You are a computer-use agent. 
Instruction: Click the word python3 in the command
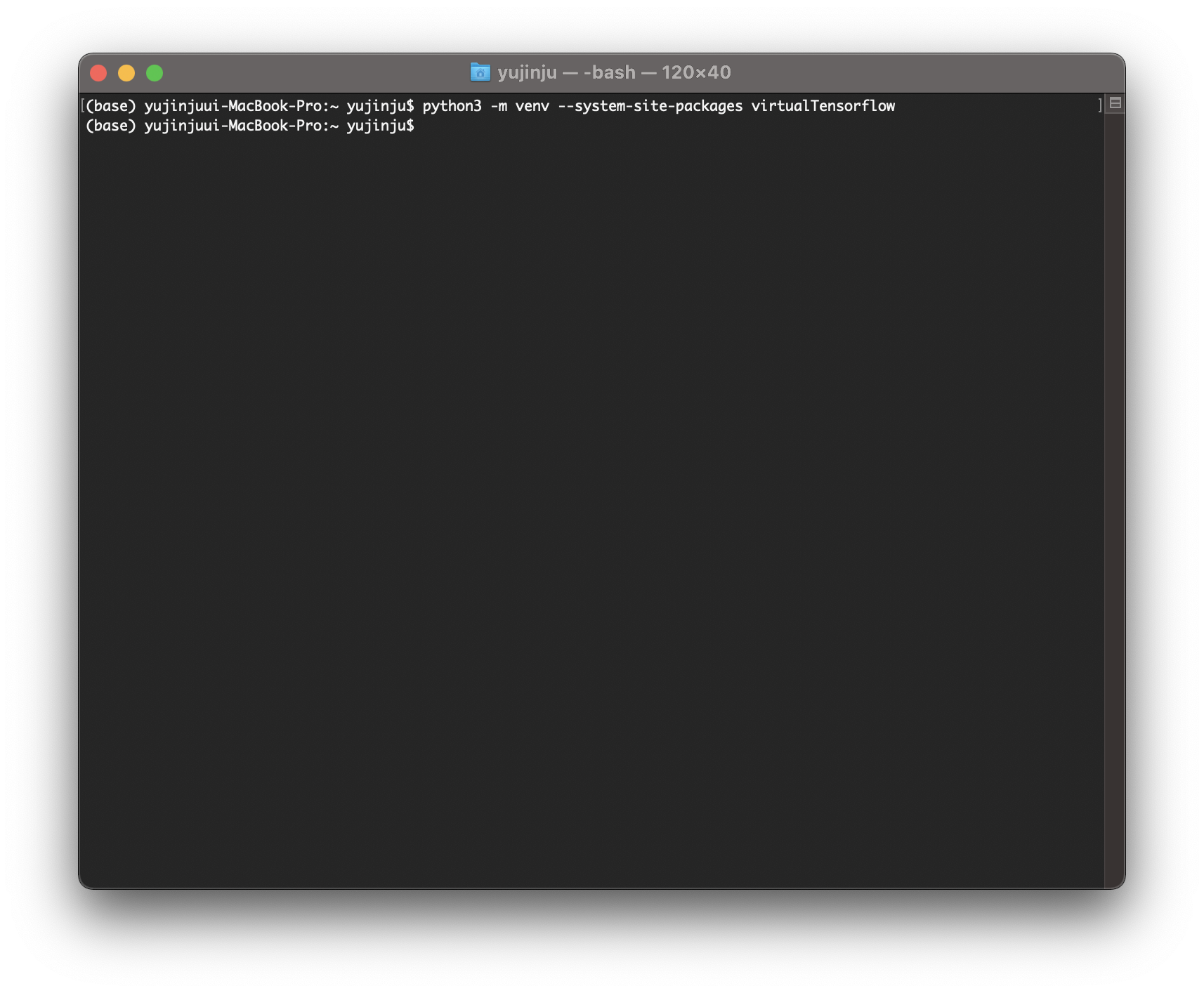pos(452,106)
